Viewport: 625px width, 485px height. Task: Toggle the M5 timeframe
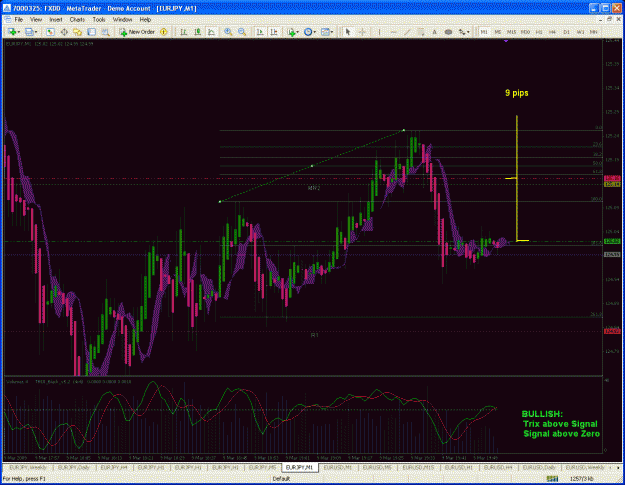click(x=497, y=32)
